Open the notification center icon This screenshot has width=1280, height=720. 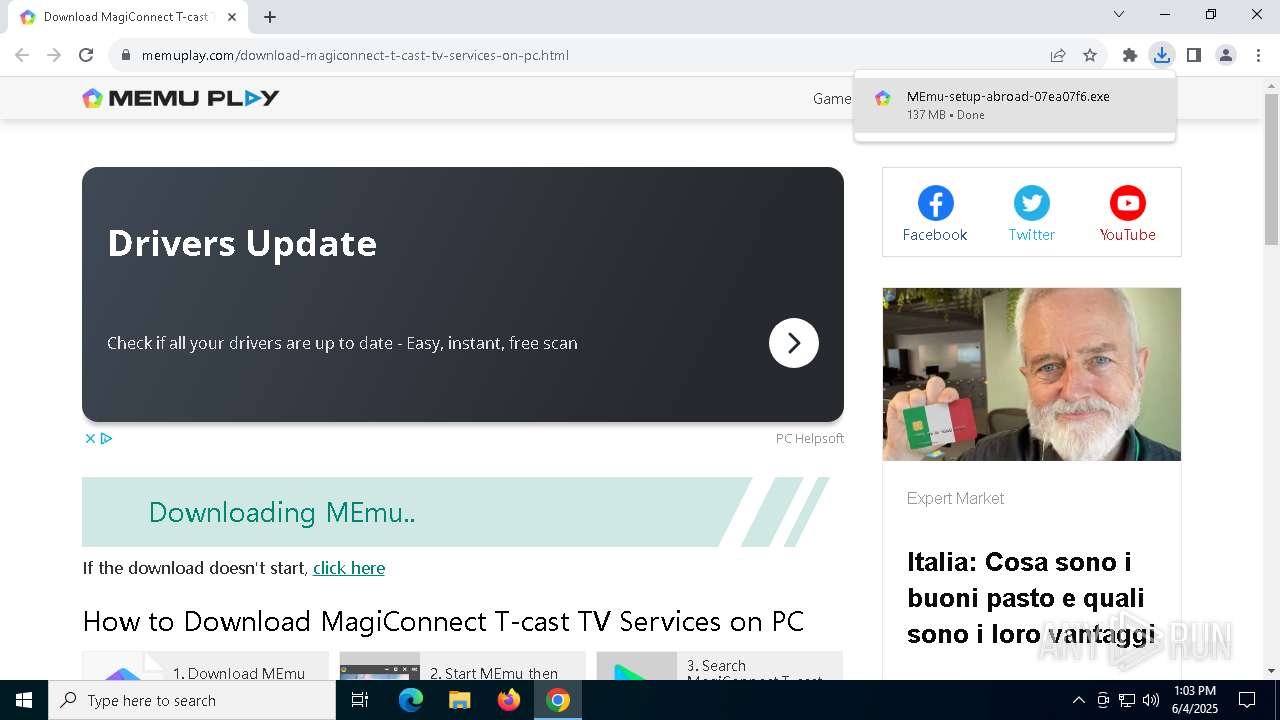[x=1247, y=700]
